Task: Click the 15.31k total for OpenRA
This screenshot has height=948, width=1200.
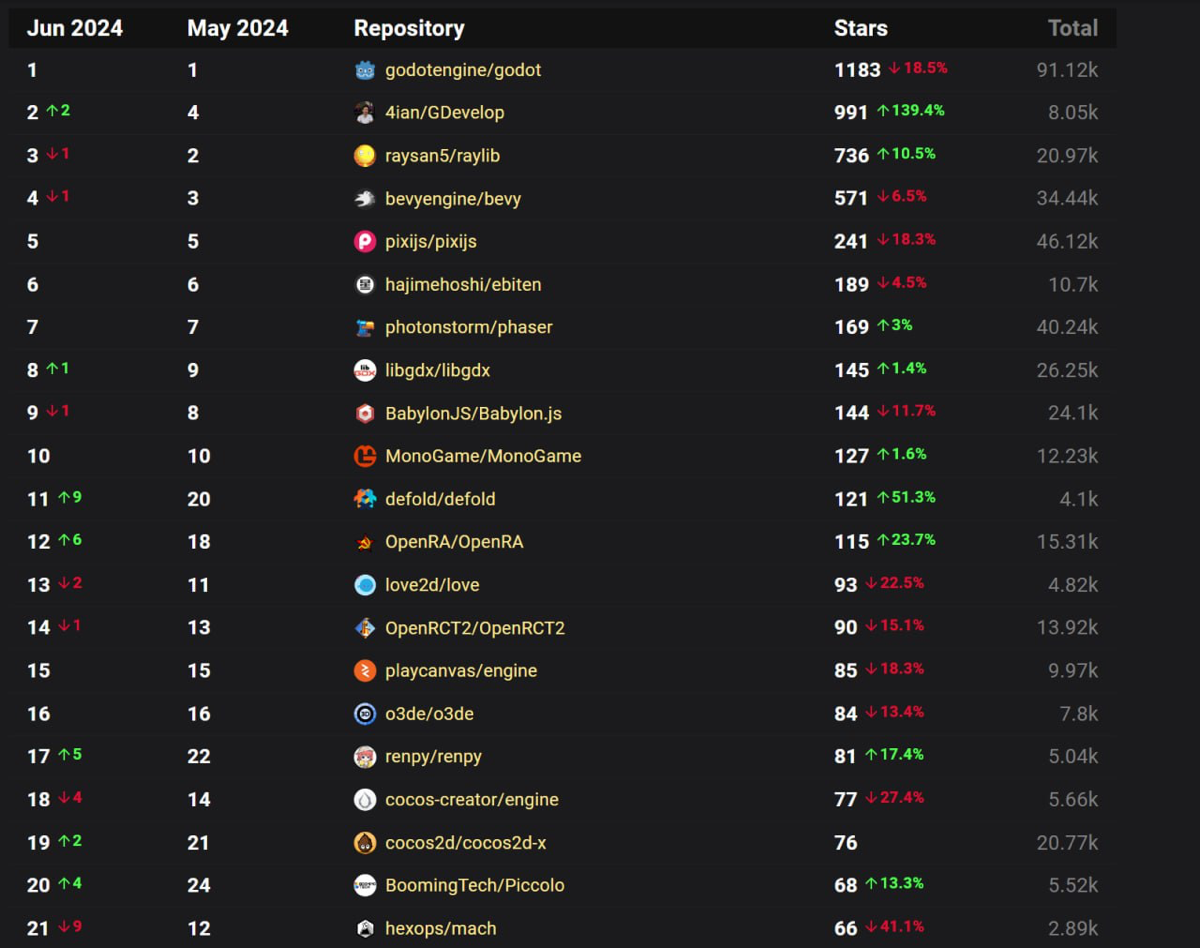Action: [x=1068, y=542]
